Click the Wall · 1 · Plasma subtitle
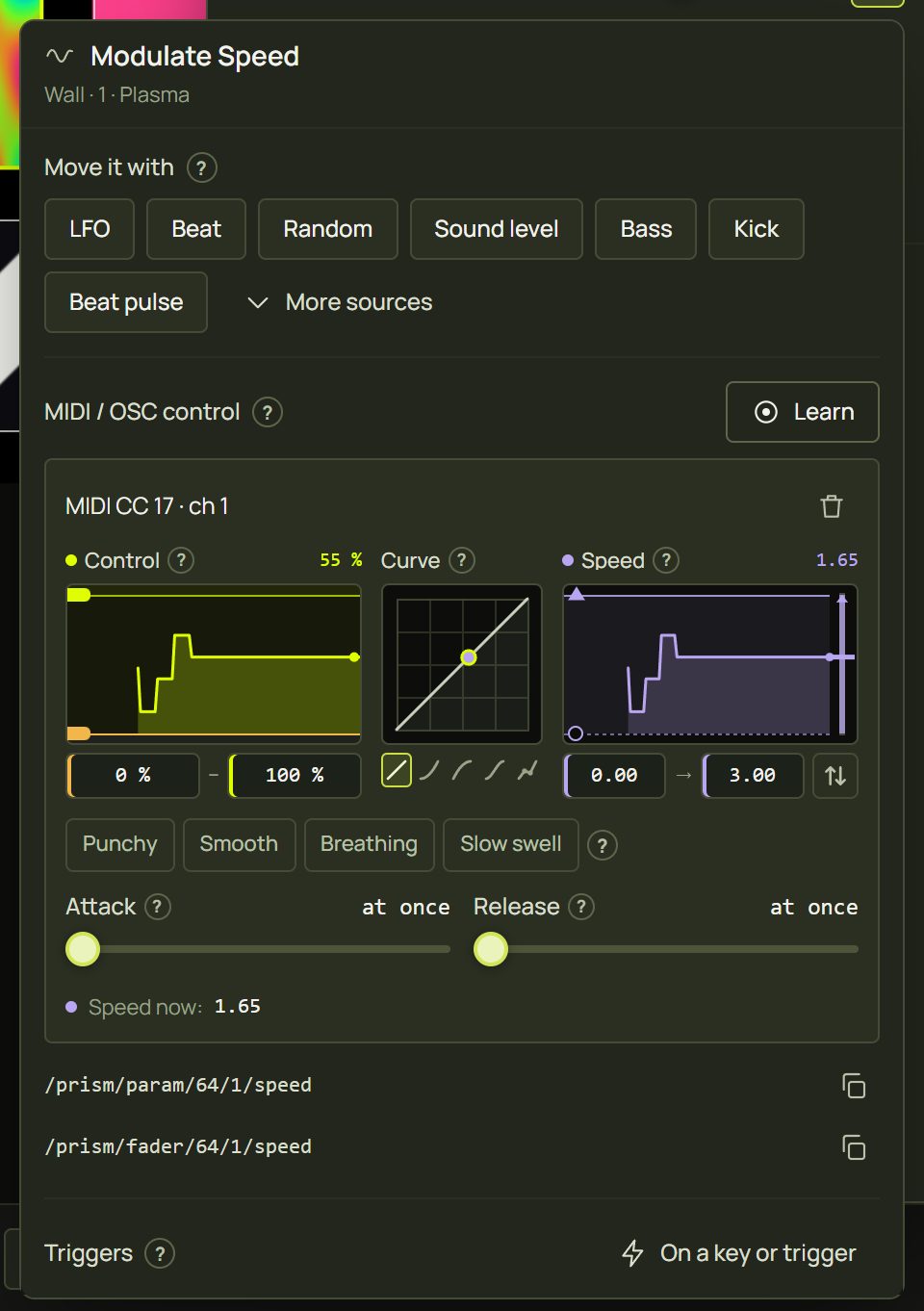The width and height of the screenshot is (924, 1311). pyautogui.click(x=117, y=95)
